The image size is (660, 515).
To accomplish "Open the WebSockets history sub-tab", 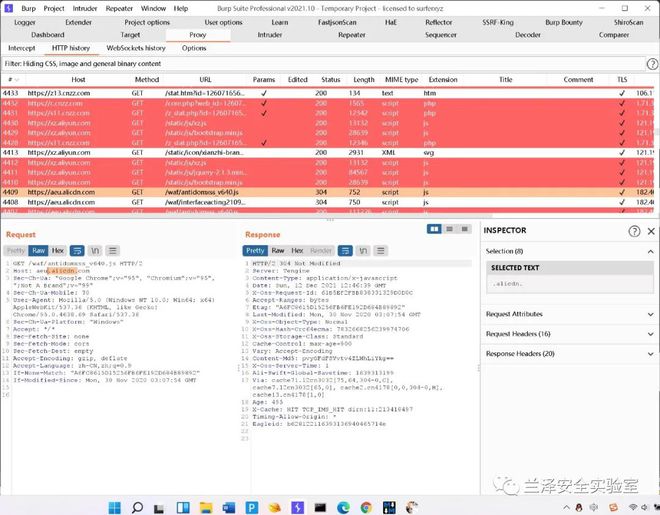I will coord(136,48).
